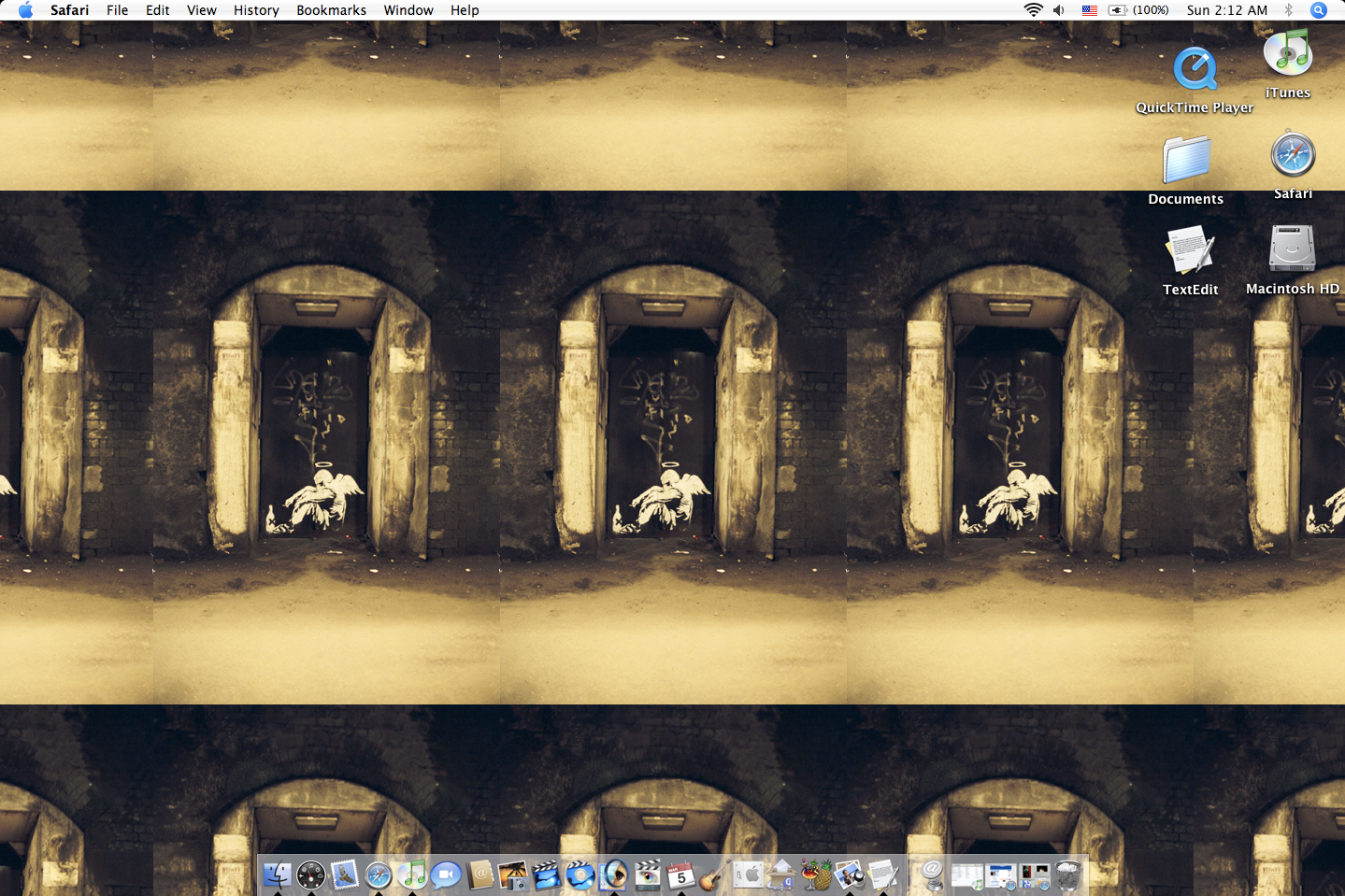
Task: Click the box with upward arrow dock icon
Action: click(x=782, y=875)
